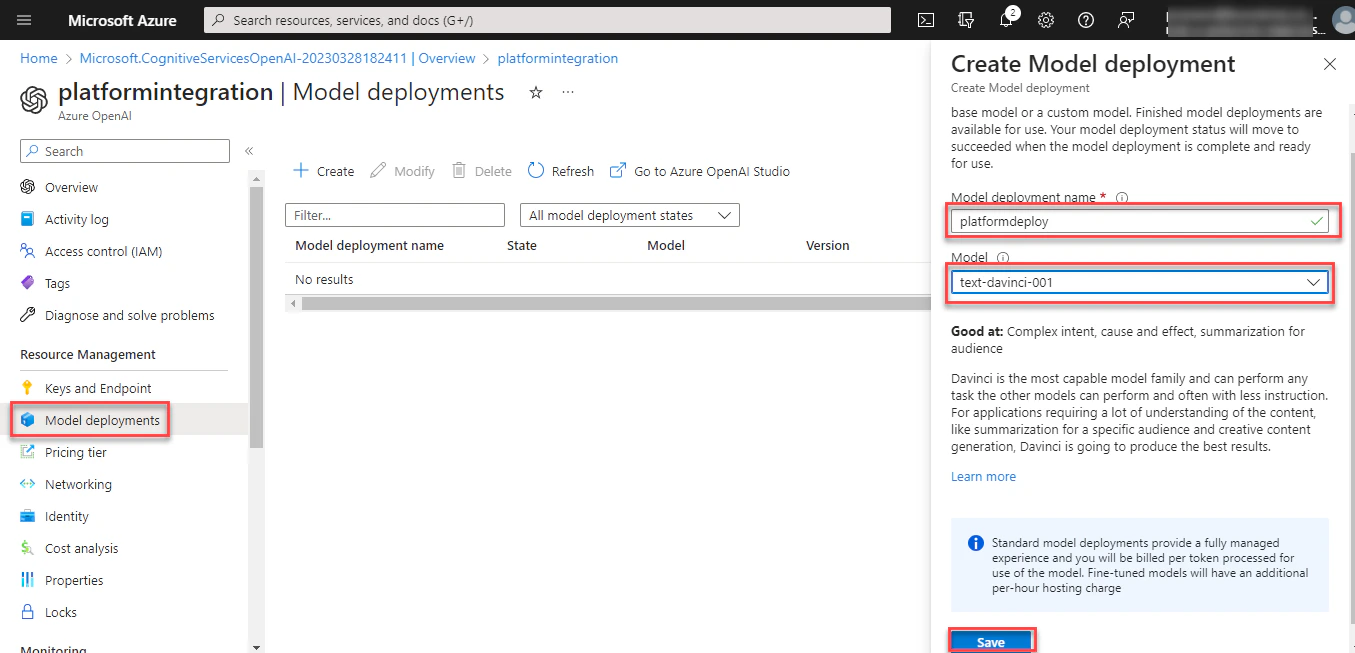The image size is (1355, 653).
Task: Open portal settings gear
Action: pos(1046,20)
